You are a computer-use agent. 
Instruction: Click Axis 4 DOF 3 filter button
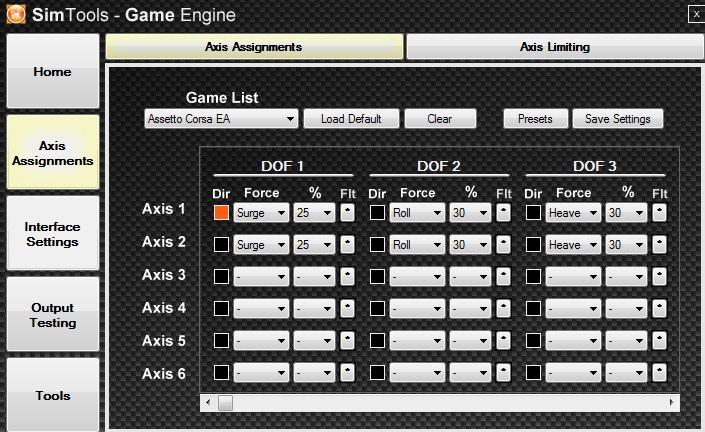point(660,309)
